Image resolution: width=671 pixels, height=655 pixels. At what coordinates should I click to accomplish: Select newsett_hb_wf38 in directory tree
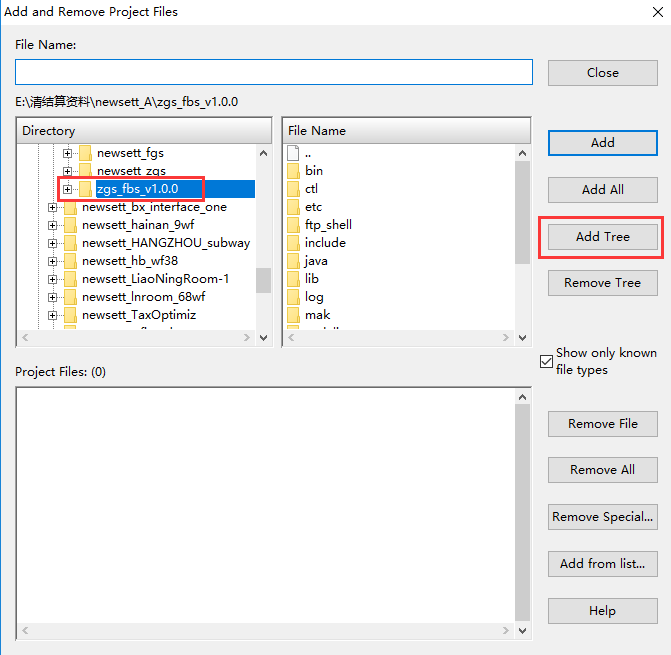pyautogui.click(x=130, y=261)
